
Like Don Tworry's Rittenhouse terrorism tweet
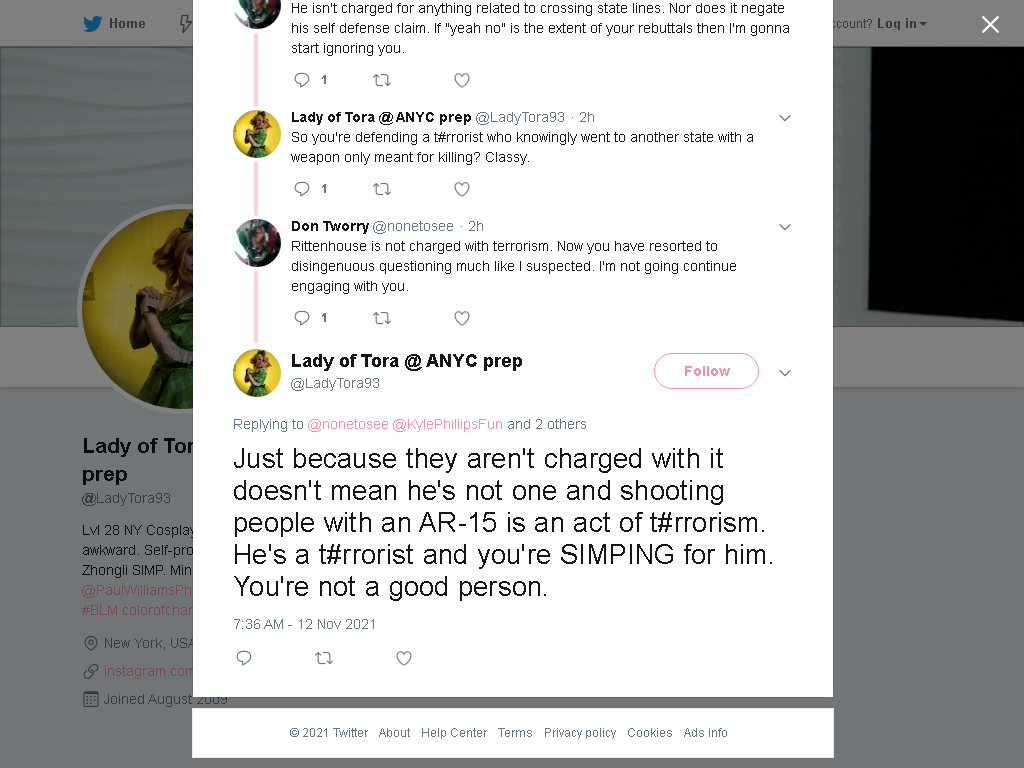coord(462,318)
